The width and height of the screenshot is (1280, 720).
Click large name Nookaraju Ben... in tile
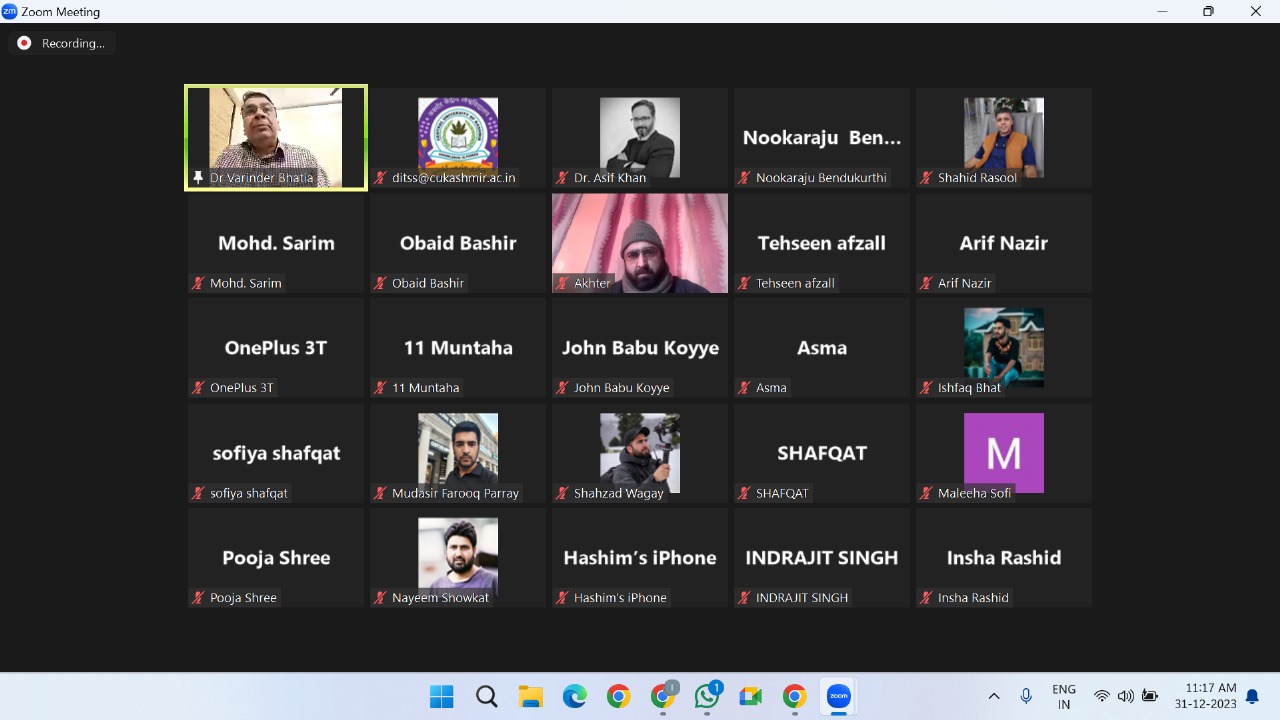822,138
